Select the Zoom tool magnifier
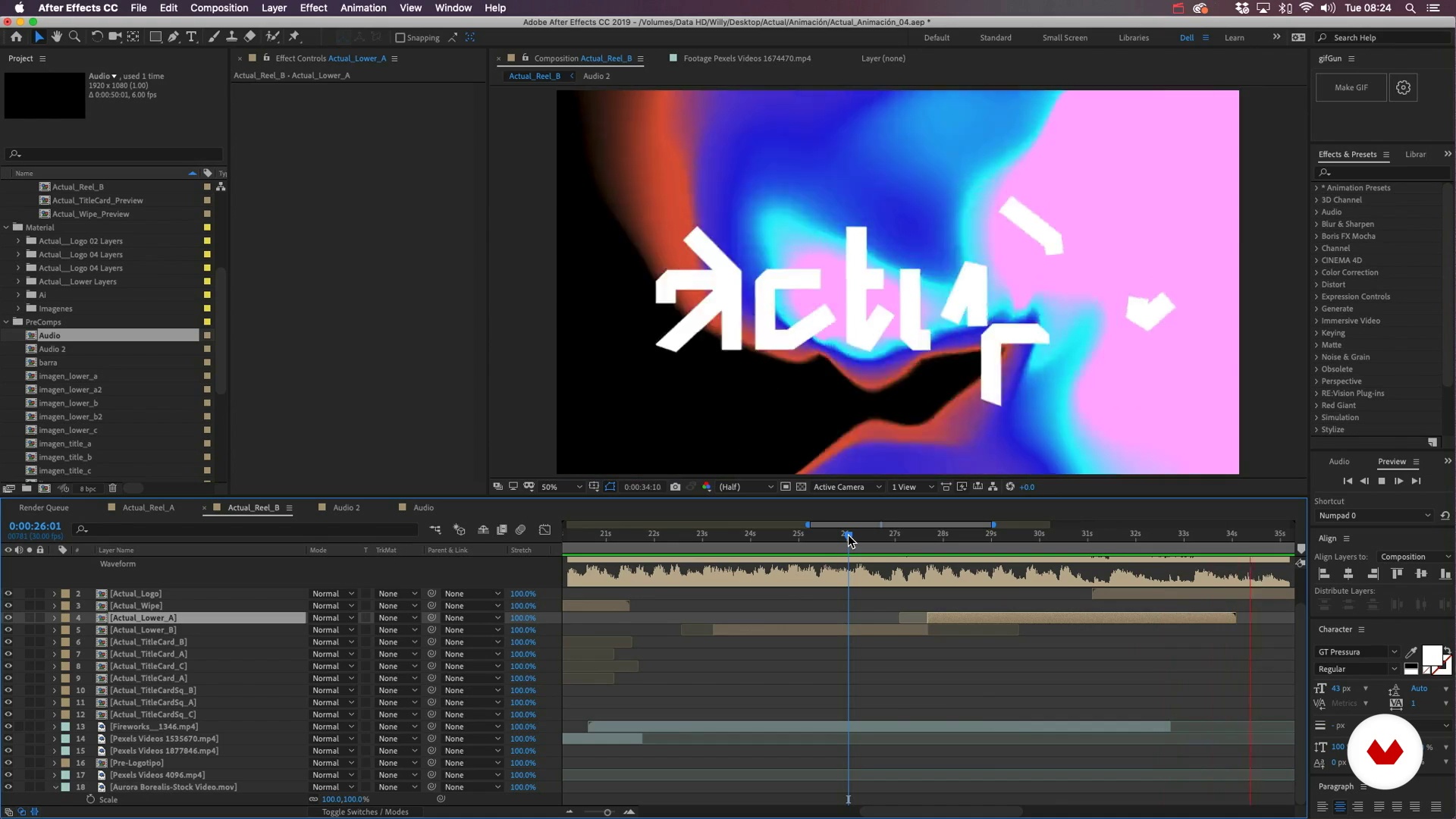The image size is (1456, 819). 74,36
